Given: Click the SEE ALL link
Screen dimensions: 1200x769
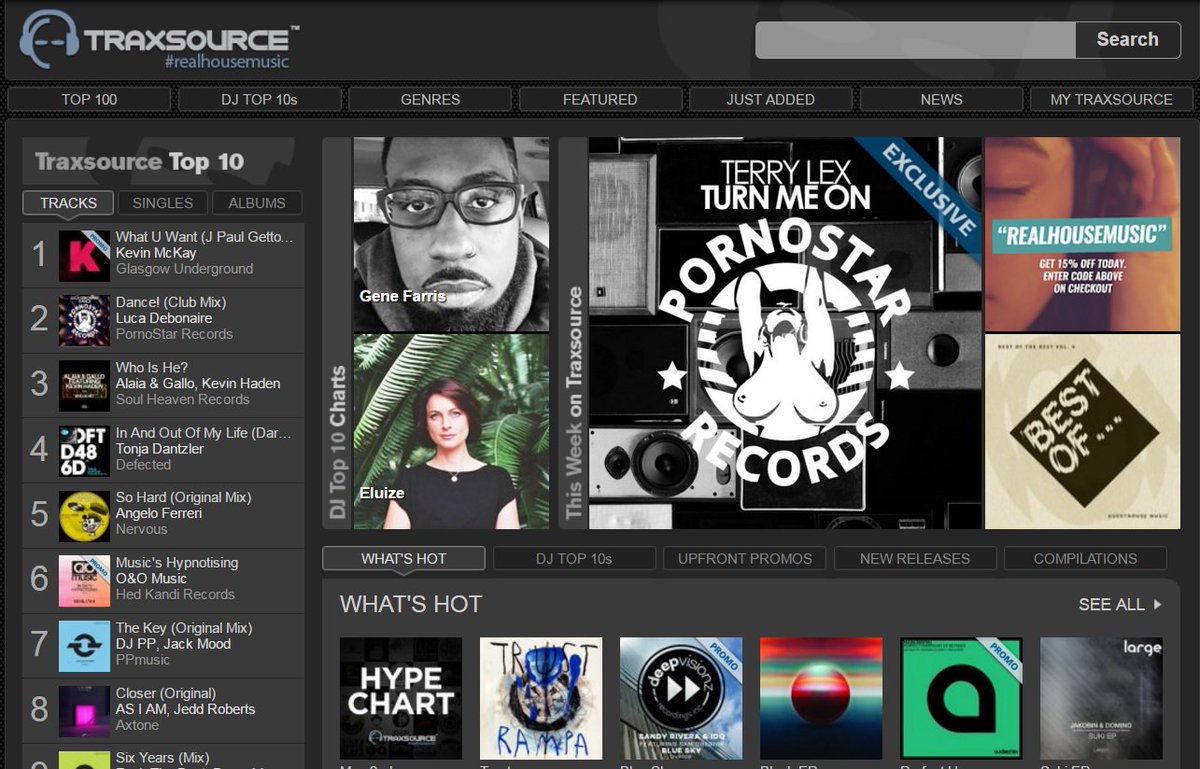Looking at the screenshot, I should (1112, 605).
